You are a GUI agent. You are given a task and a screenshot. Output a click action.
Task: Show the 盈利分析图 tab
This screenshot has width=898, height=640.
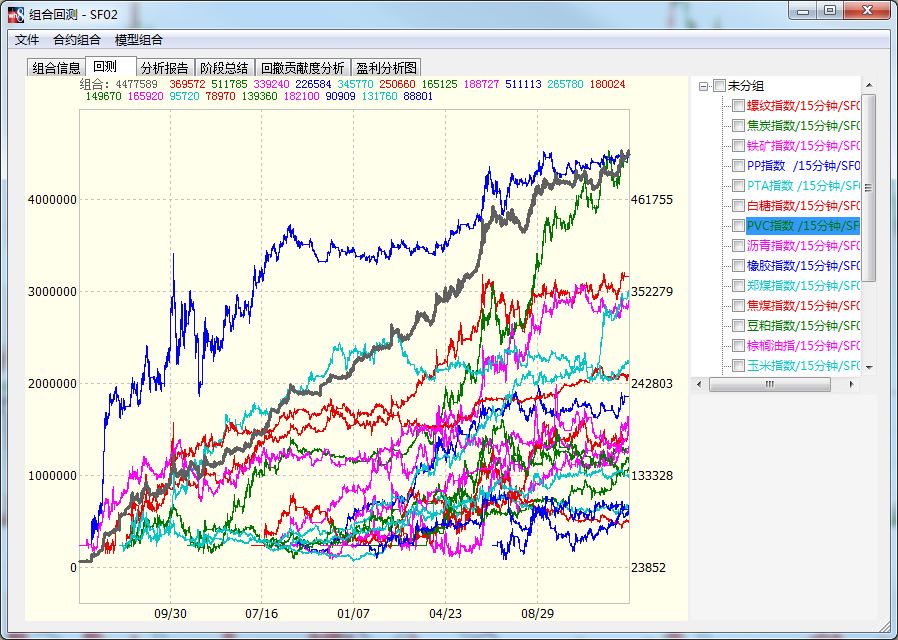tap(387, 68)
